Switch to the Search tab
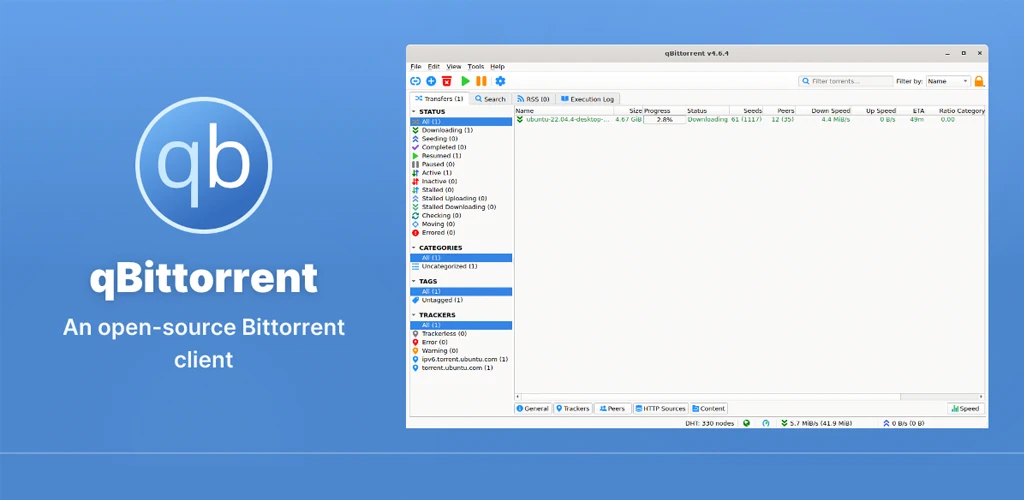This screenshot has width=1024, height=500. click(490, 99)
